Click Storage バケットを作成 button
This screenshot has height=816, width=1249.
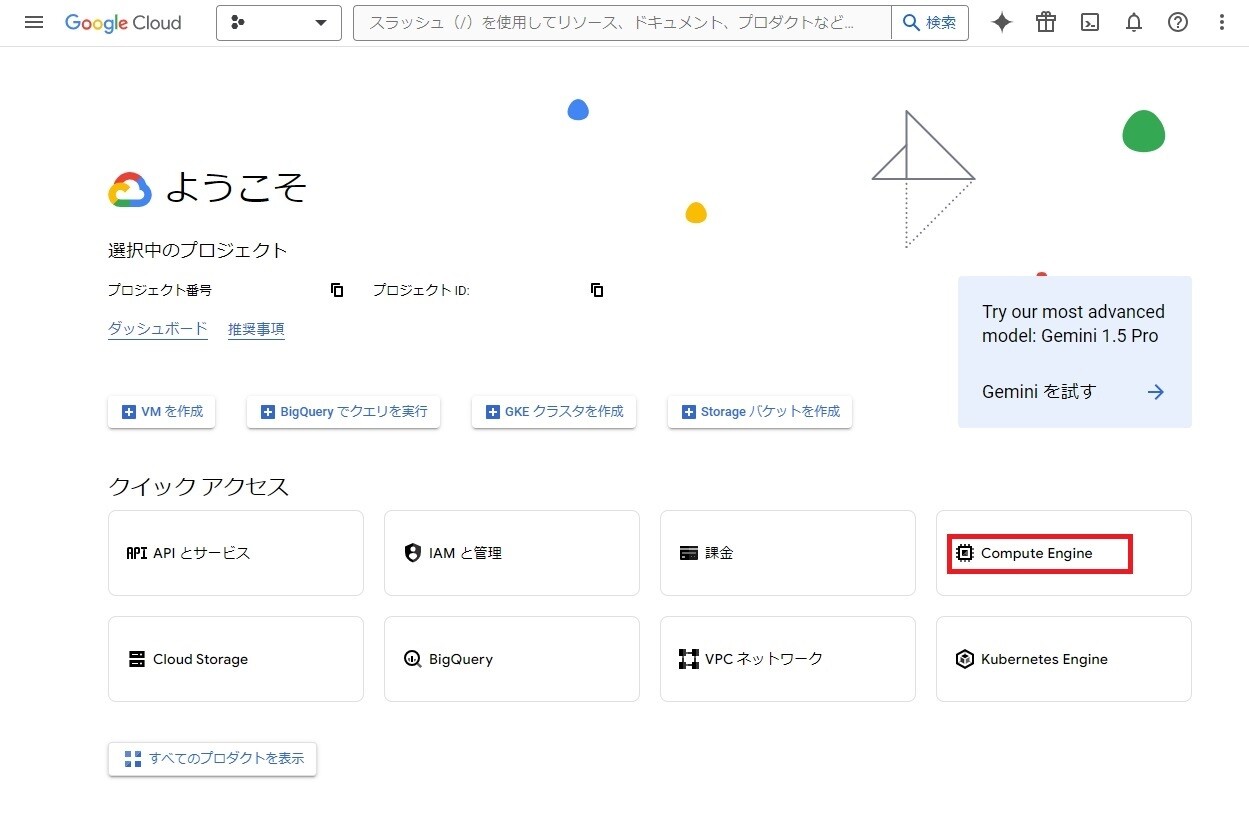coord(760,412)
